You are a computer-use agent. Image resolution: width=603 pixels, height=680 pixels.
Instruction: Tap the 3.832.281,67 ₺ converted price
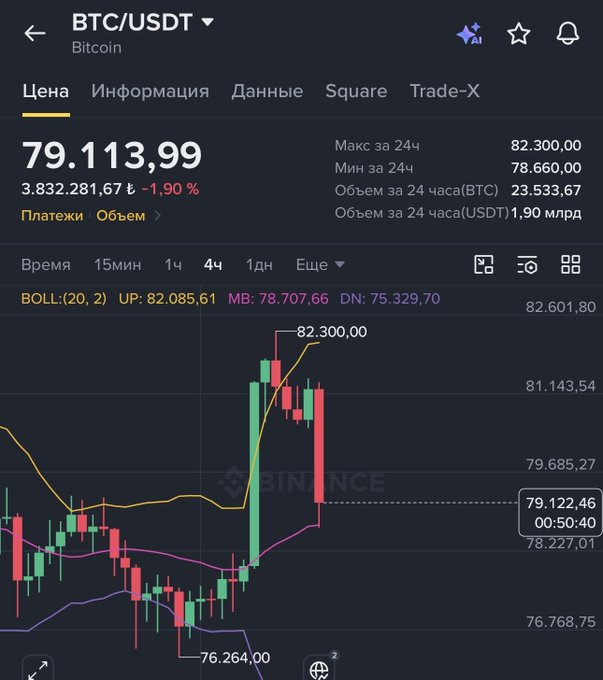pos(78,189)
